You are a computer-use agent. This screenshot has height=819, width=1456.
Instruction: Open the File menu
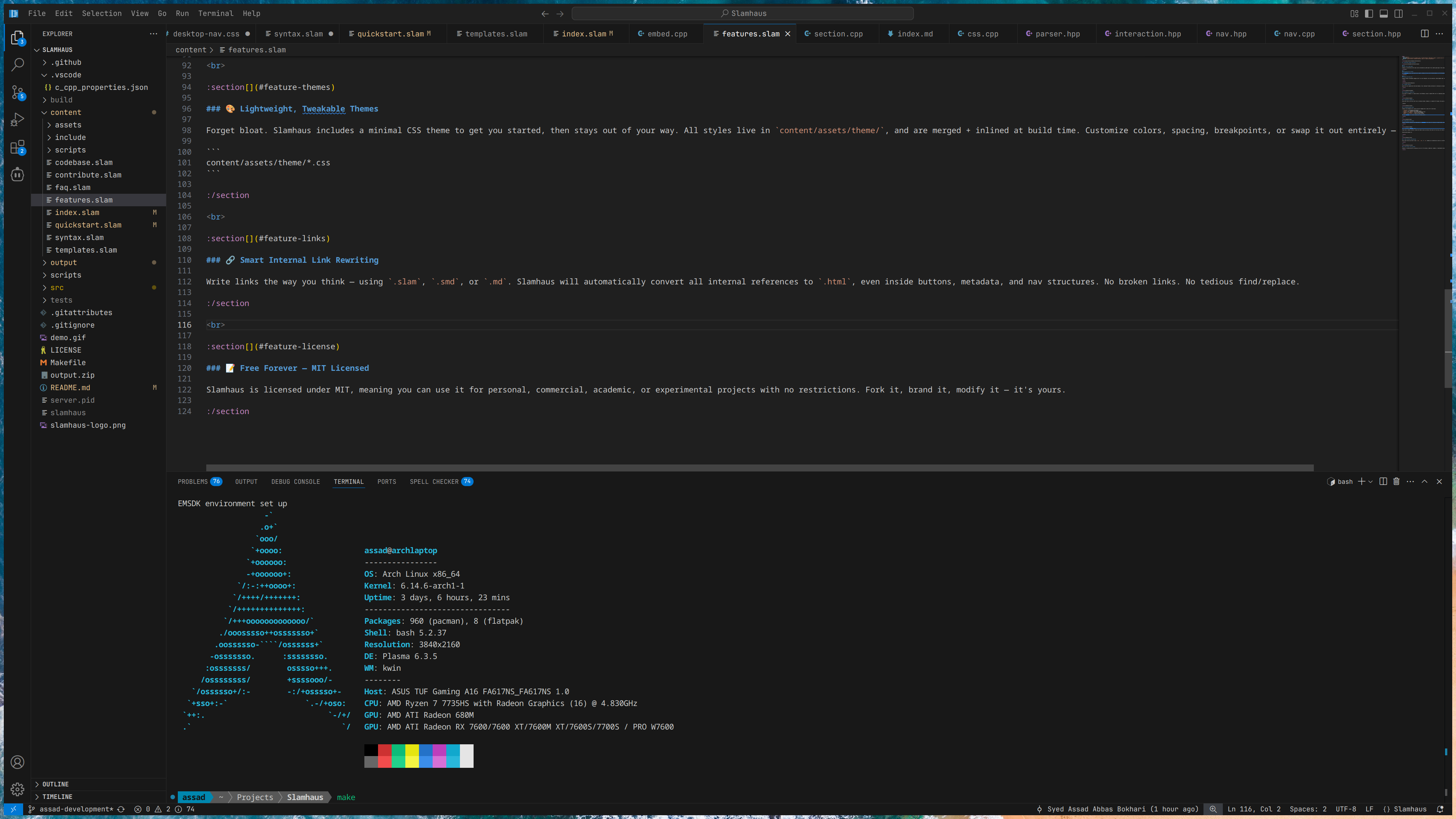coord(37,14)
